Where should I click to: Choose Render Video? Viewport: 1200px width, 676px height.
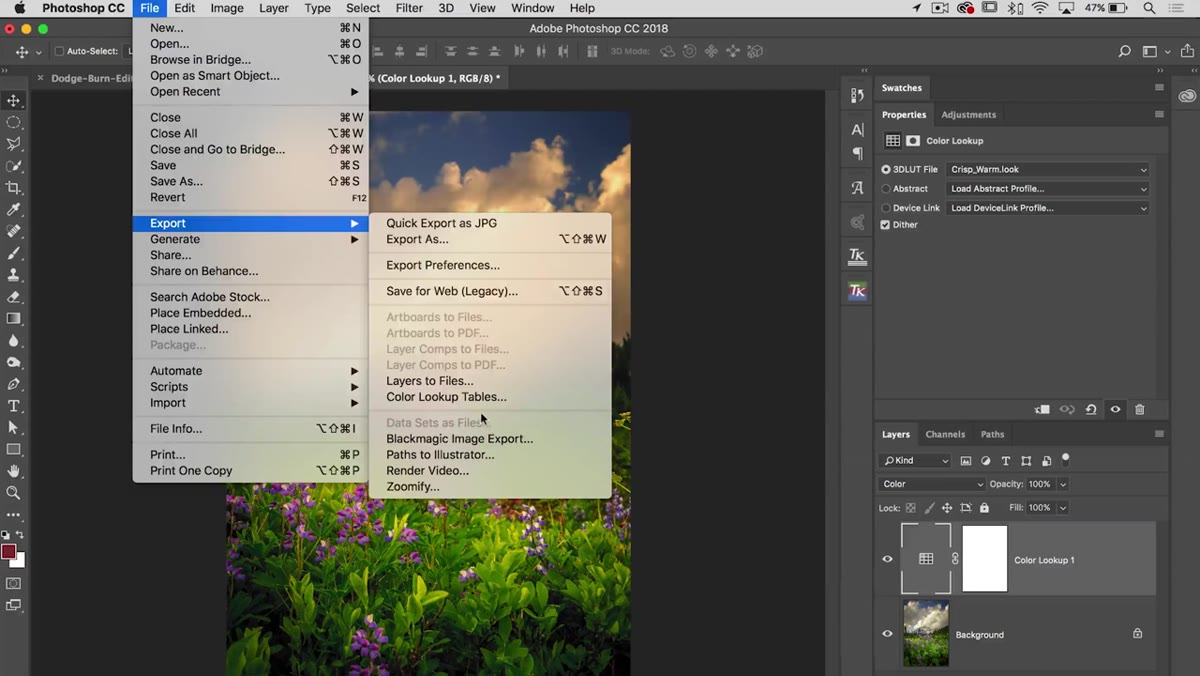tap(427, 471)
